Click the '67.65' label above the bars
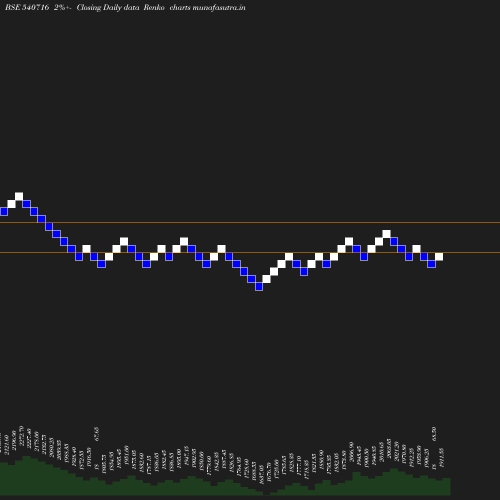The height and width of the screenshot is (500, 500). point(97,434)
